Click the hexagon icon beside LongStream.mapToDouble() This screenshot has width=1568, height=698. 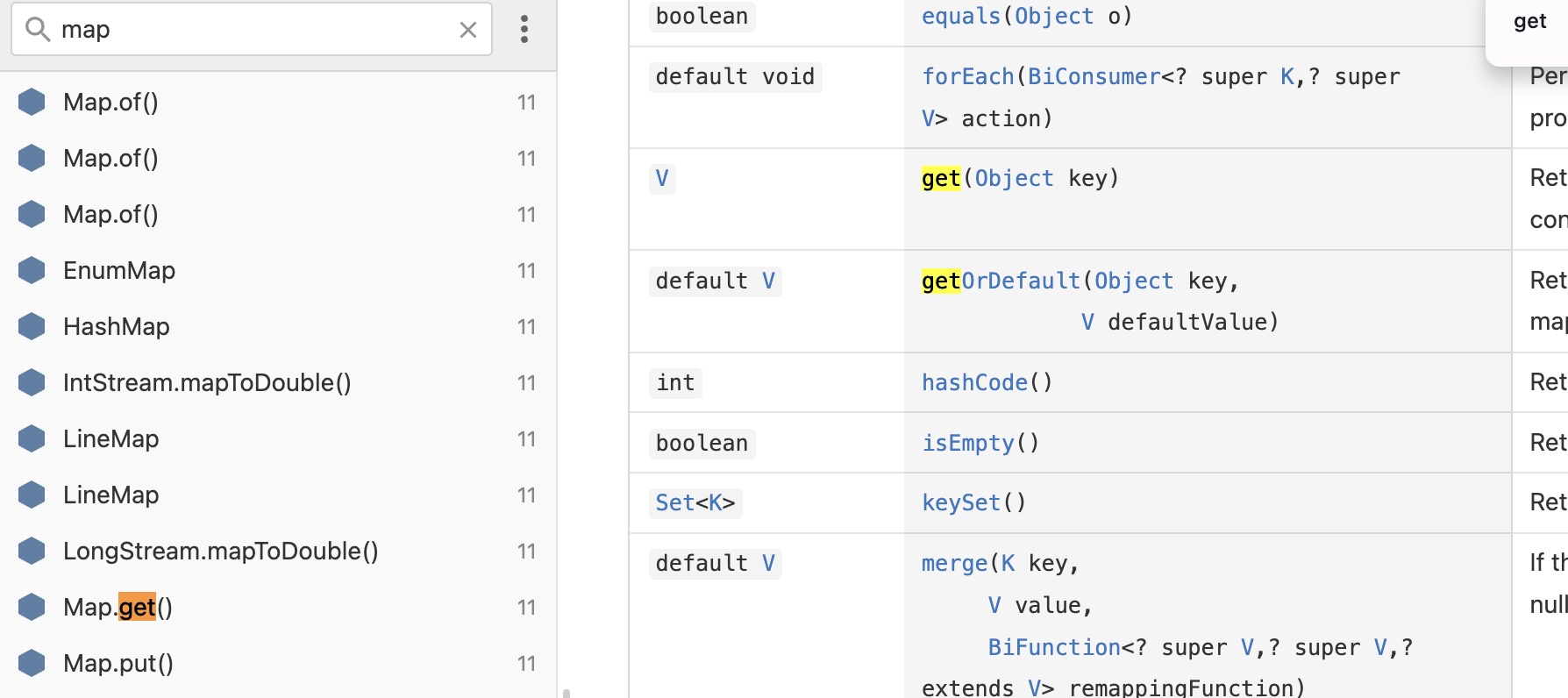[x=32, y=551]
